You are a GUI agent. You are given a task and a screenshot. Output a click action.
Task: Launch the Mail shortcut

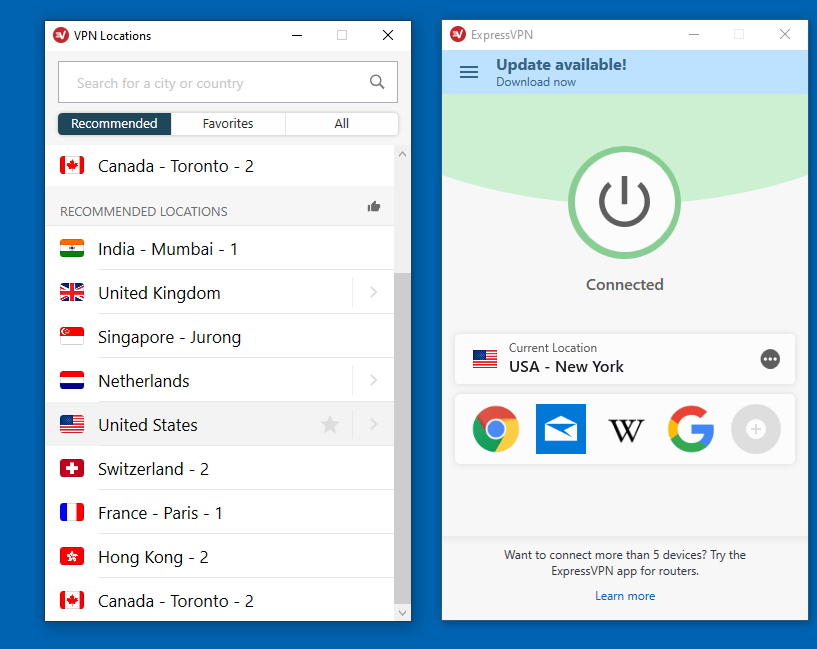click(561, 429)
